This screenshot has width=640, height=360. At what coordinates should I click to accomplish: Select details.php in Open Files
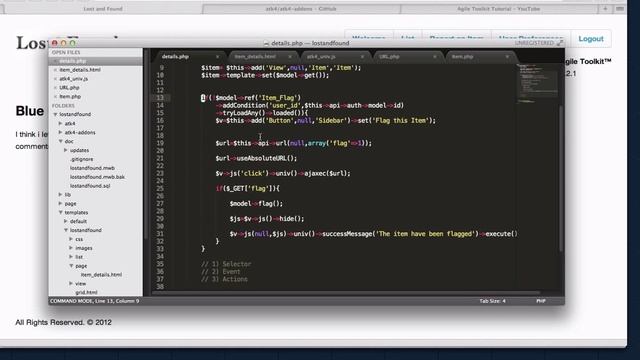coord(73,61)
